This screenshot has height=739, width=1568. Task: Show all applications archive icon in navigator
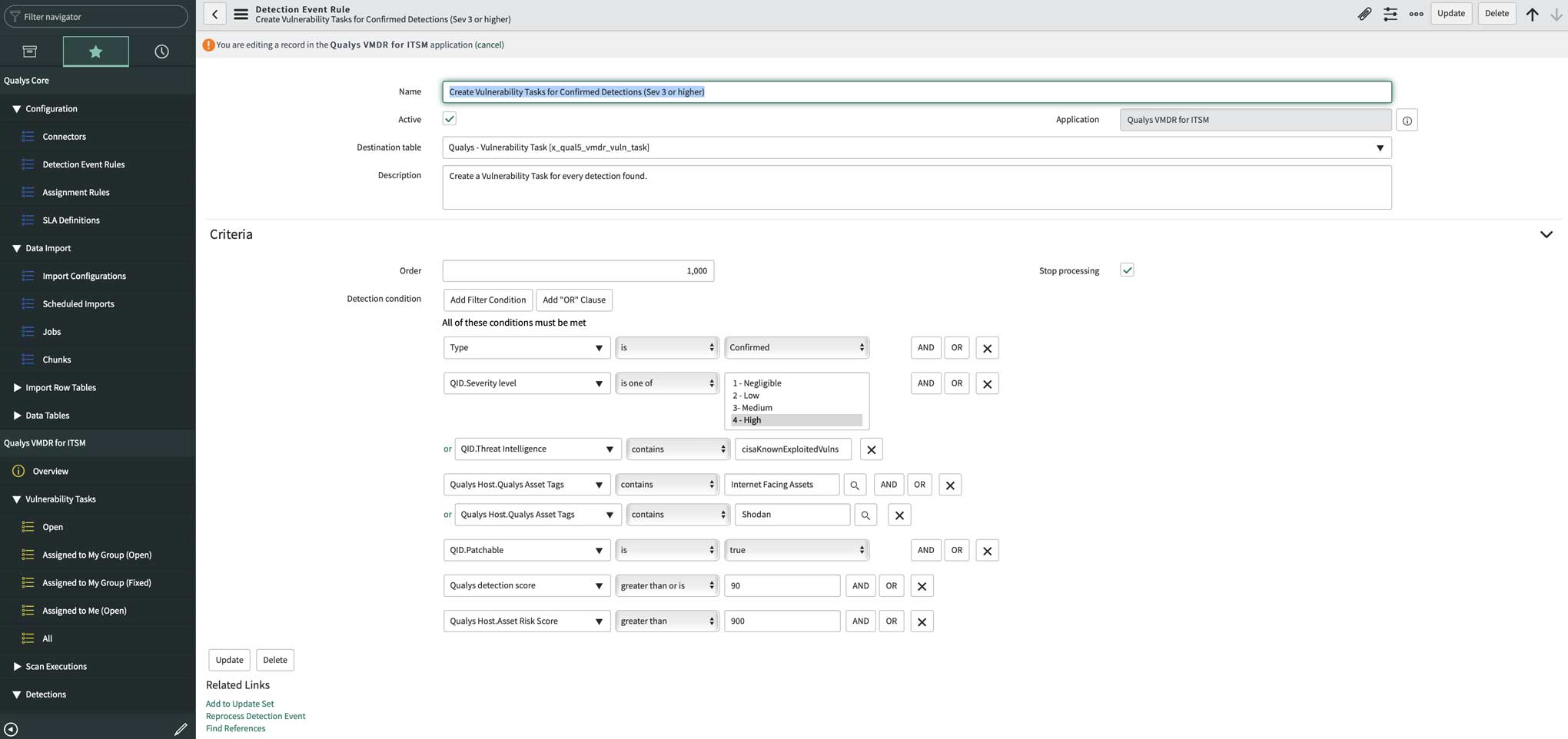coord(30,51)
